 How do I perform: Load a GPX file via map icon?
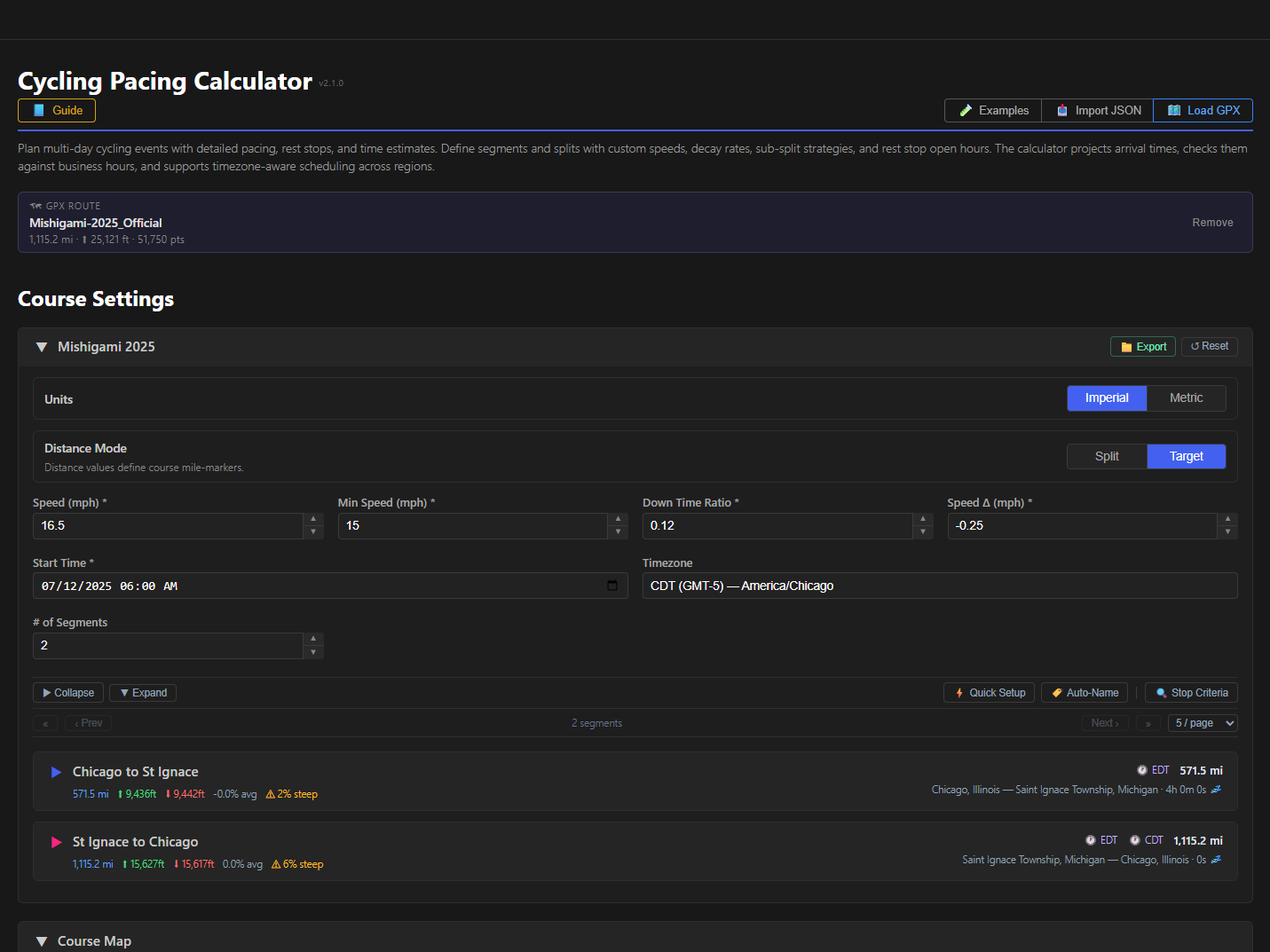[1203, 111]
